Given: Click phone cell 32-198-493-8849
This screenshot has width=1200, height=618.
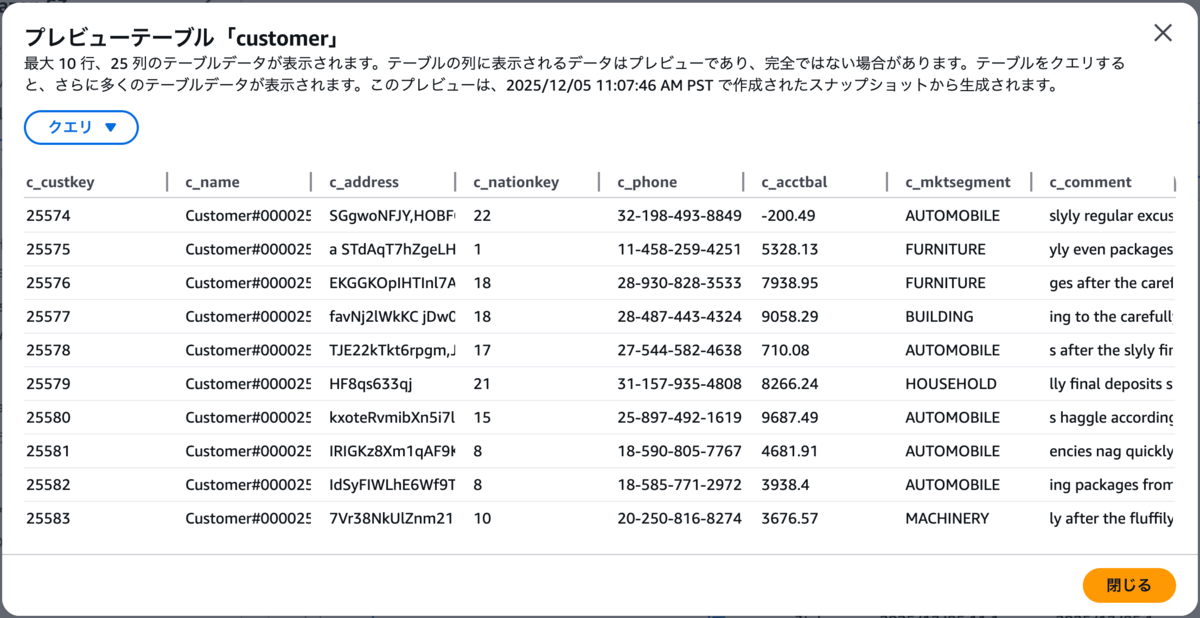Looking at the screenshot, I should pos(680,215).
